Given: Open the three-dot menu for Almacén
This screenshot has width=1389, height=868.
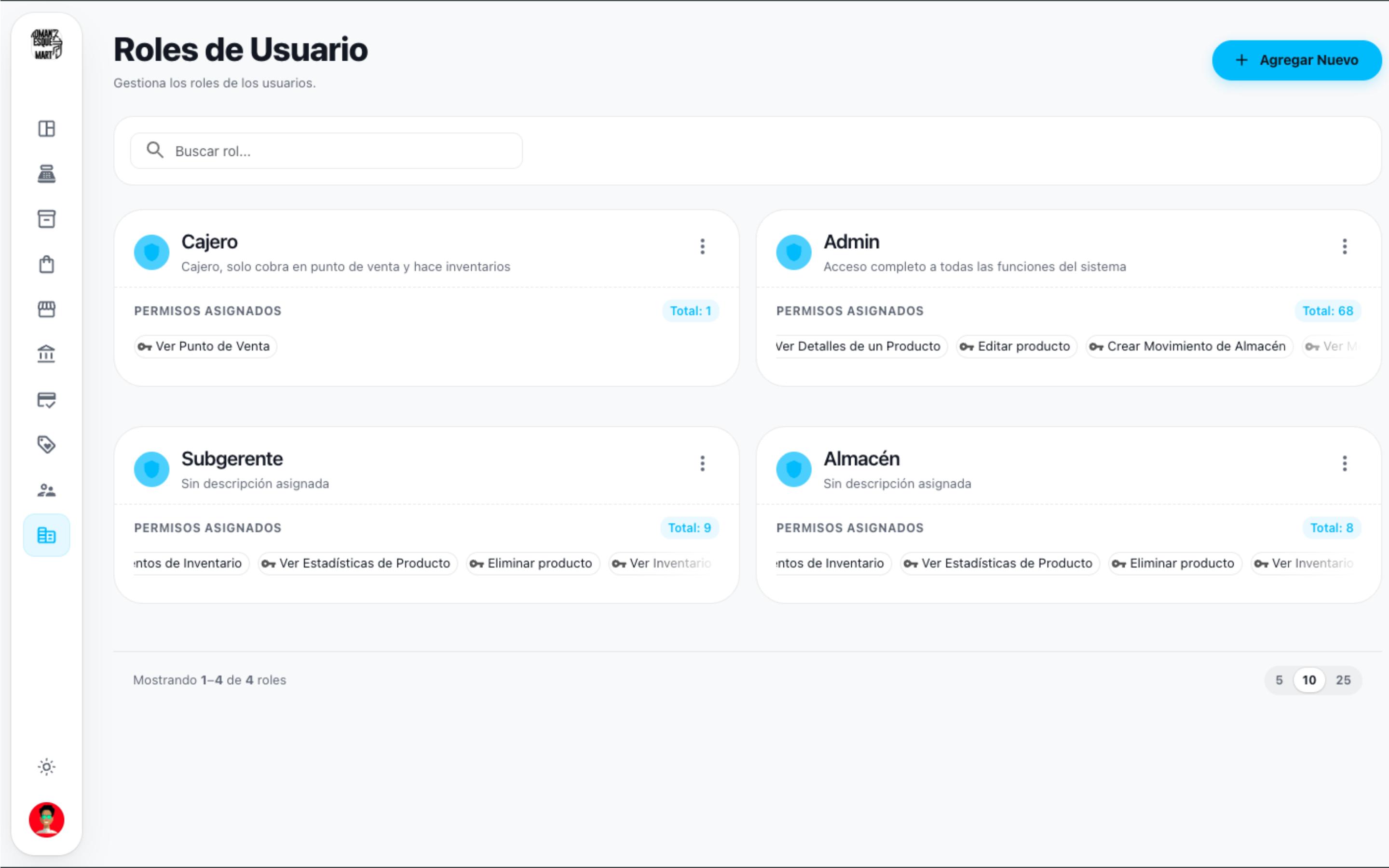Looking at the screenshot, I should [1345, 463].
